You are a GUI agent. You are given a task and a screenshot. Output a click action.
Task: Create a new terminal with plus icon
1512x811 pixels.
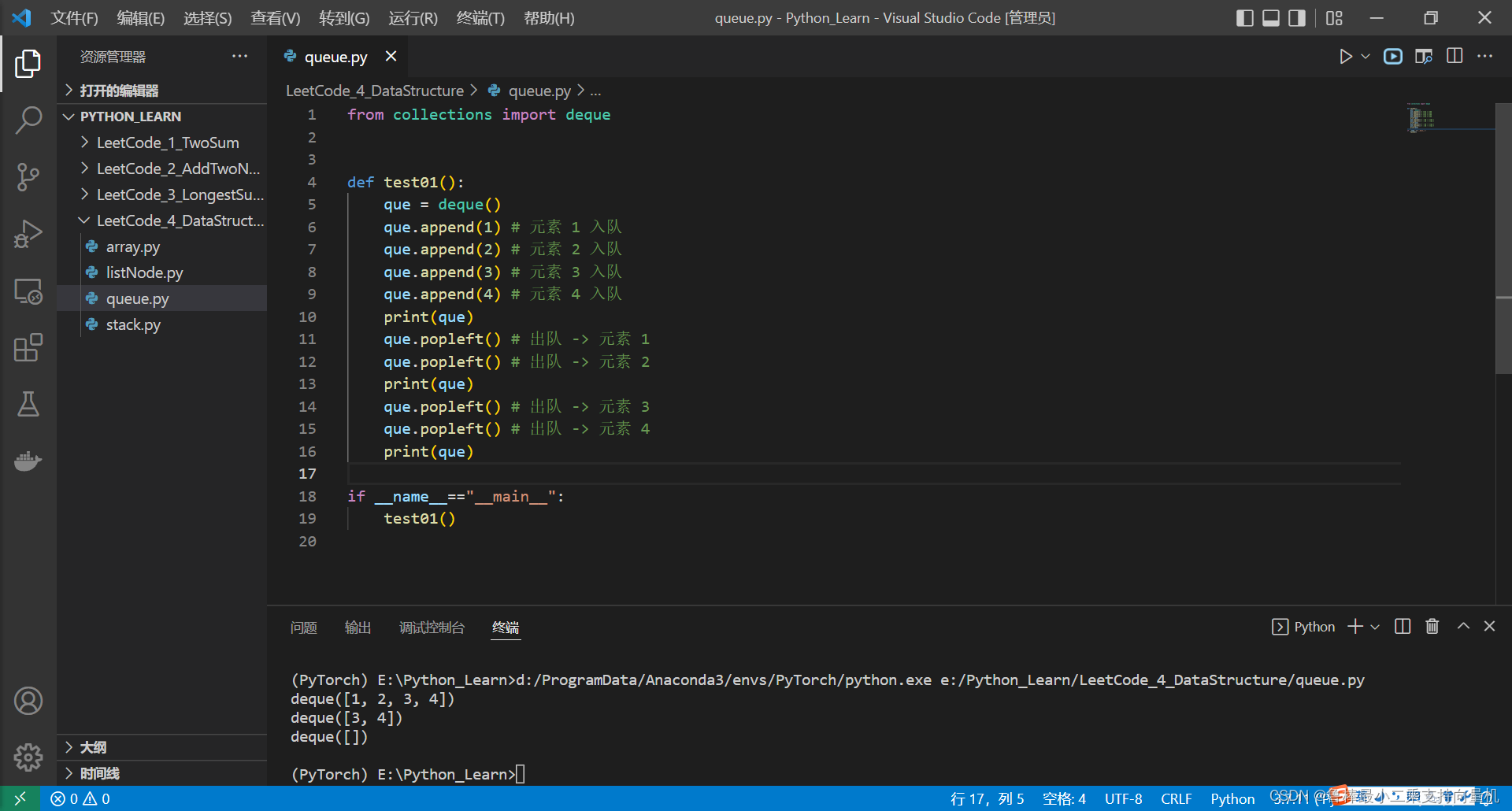click(1355, 627)
